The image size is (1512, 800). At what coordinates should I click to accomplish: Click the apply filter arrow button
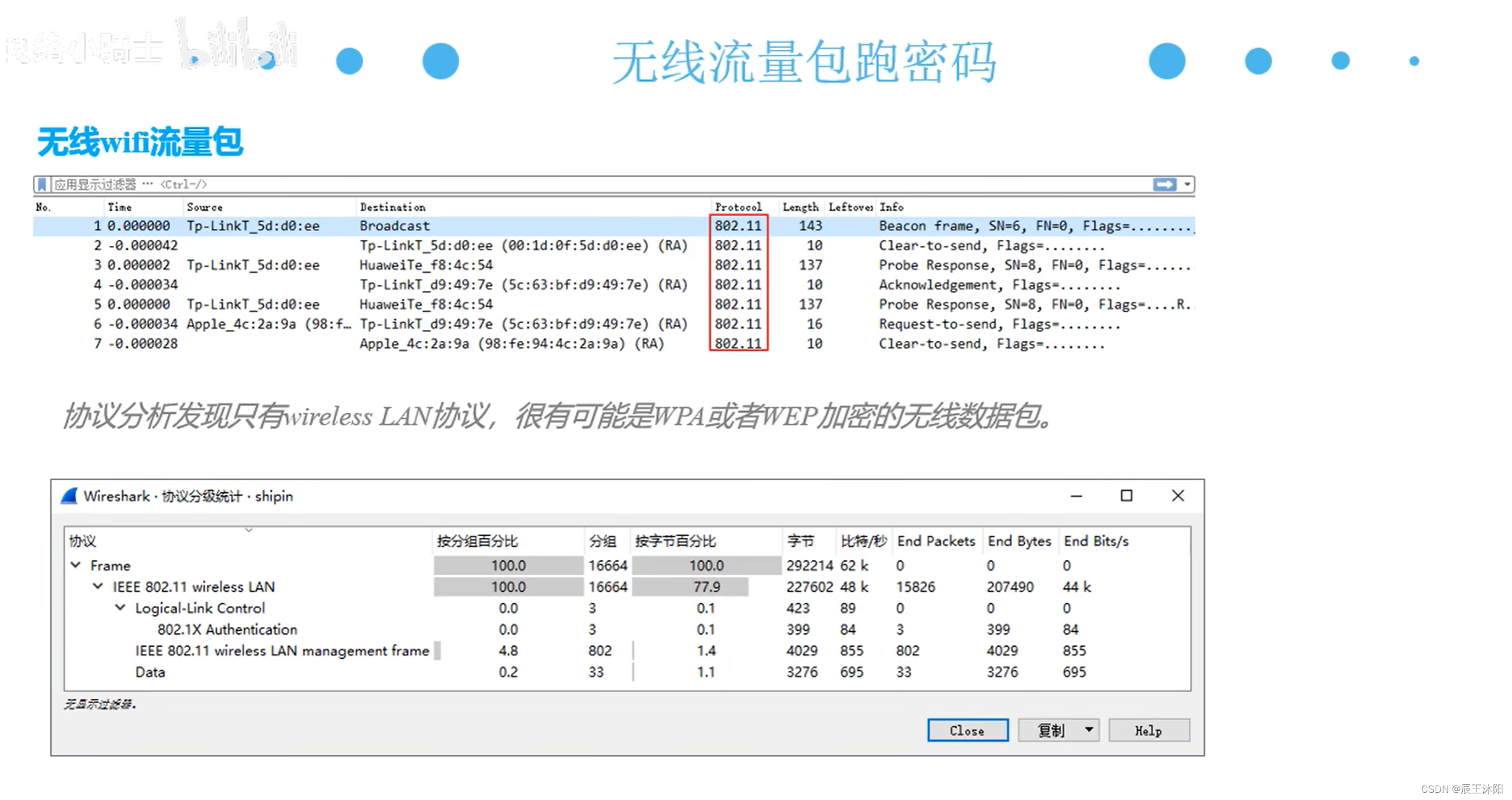pos(1165,185)
